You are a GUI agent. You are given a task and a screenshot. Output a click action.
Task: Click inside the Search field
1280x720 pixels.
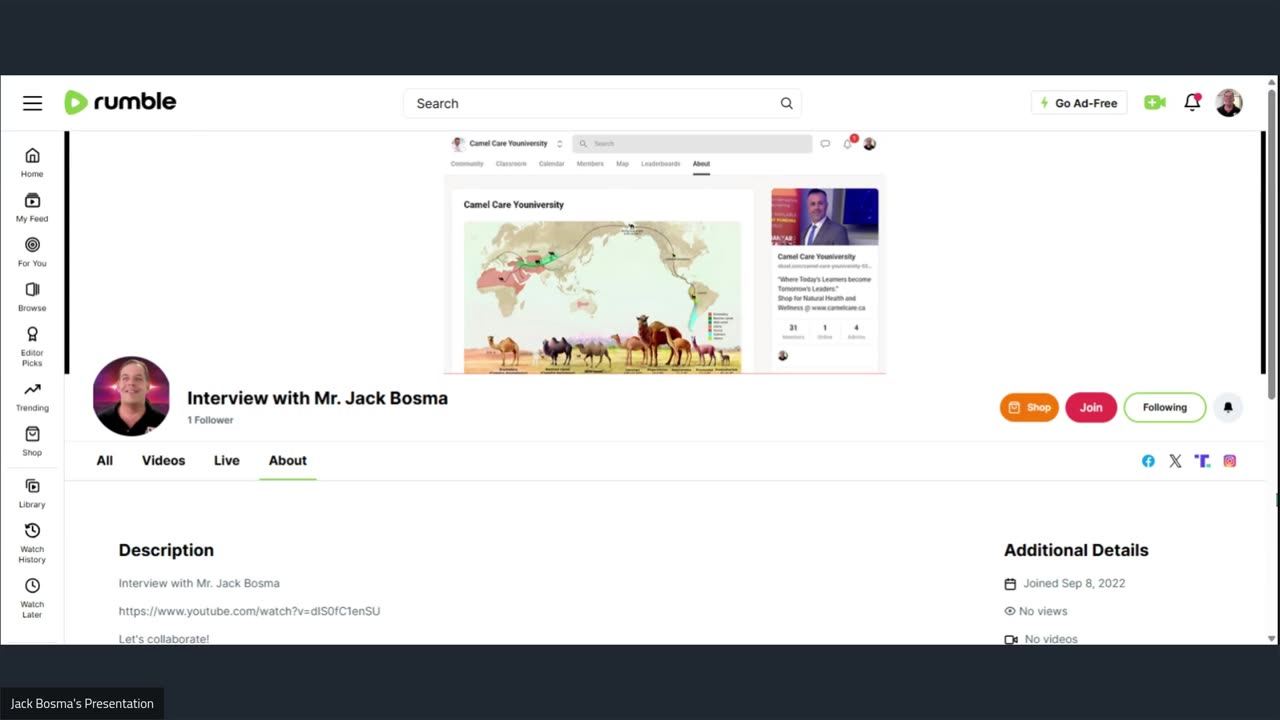(x=600, y=103)
